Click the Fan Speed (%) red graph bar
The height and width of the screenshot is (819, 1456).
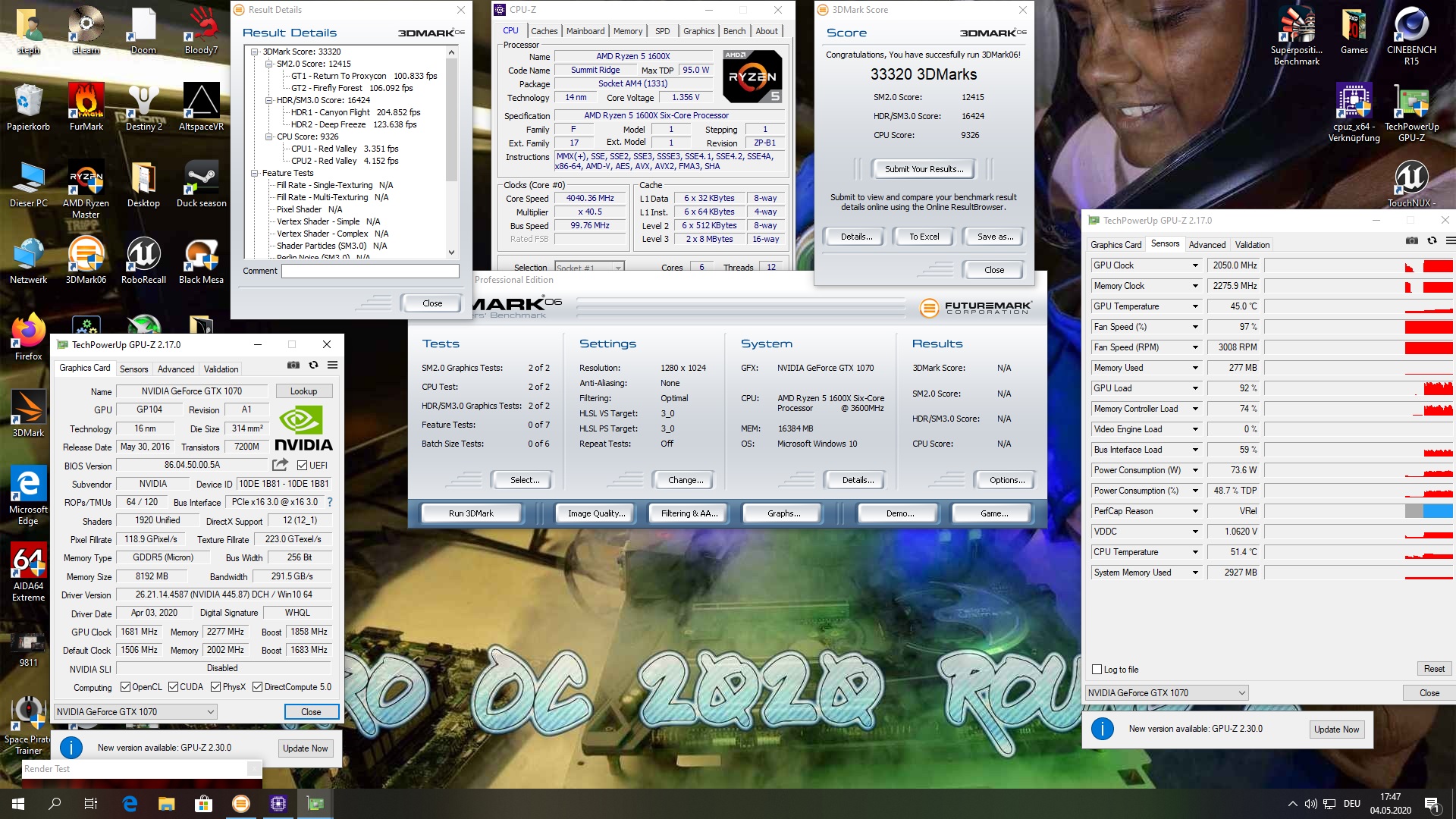click(x=1429, y=327)
